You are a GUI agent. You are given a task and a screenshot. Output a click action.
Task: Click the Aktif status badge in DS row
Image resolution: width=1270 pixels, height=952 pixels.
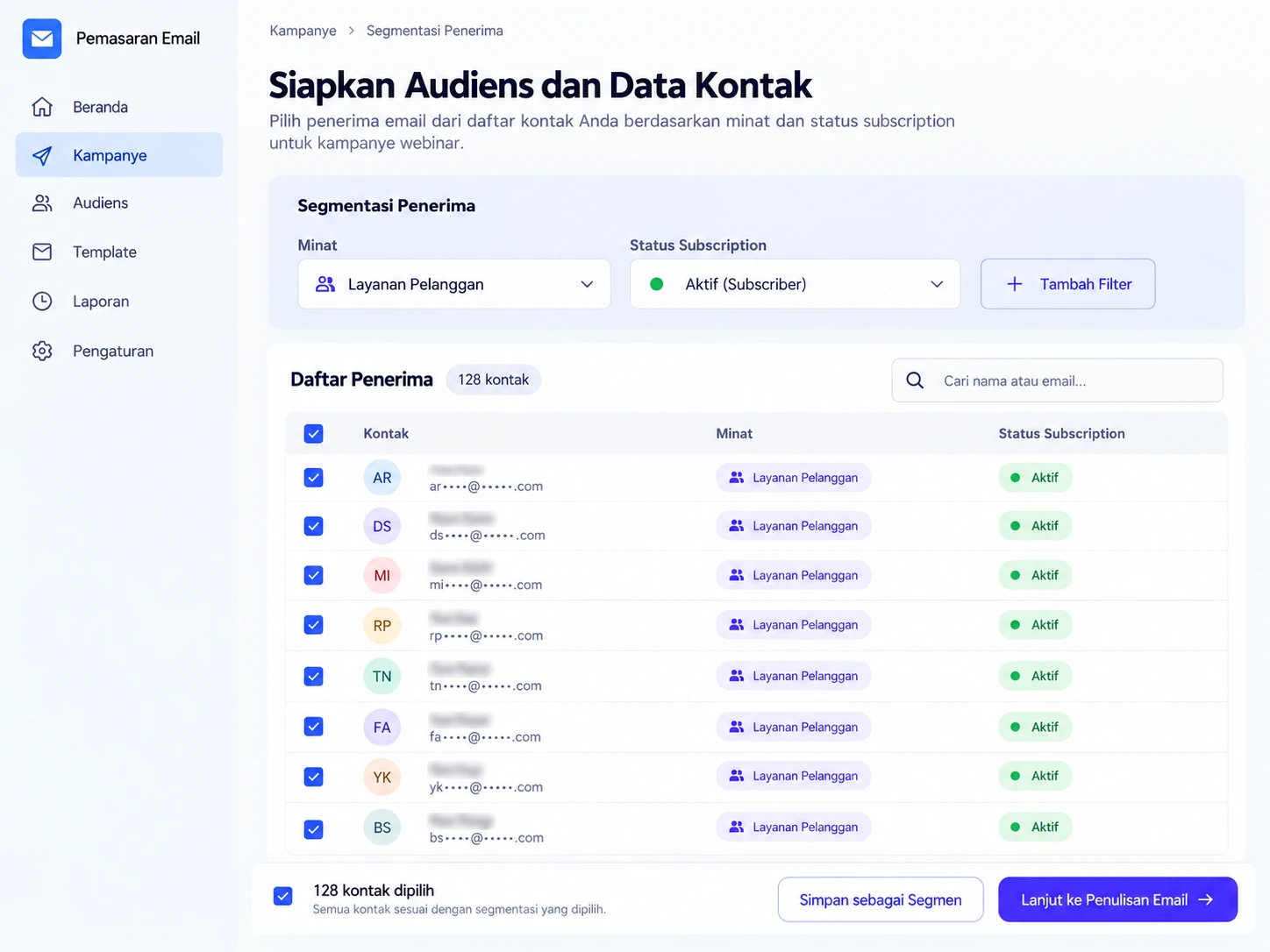tap(1035, 526)
